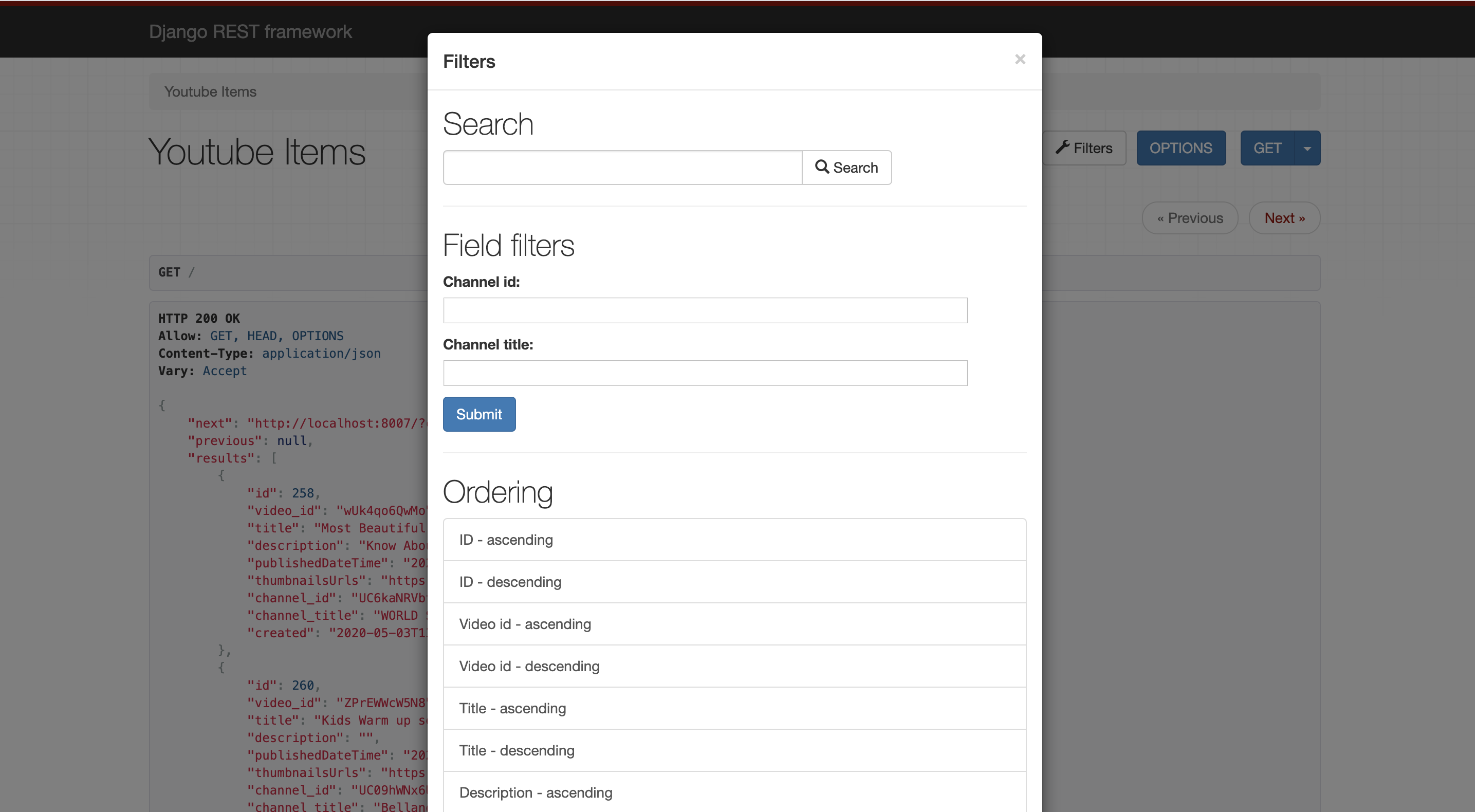Image resolution: width=1475 pixels, height=812 pixels.
Task: Order by Title - ascending
Action: (734, 708)
